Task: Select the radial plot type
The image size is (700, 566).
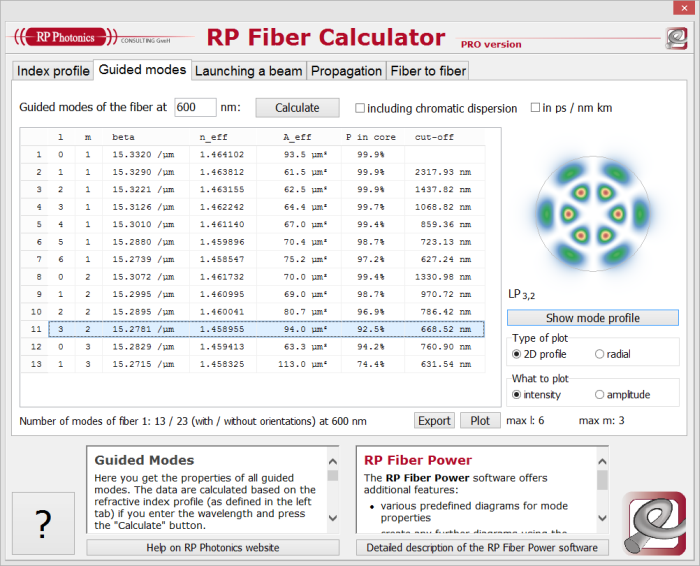Action: tap(600, 354)
